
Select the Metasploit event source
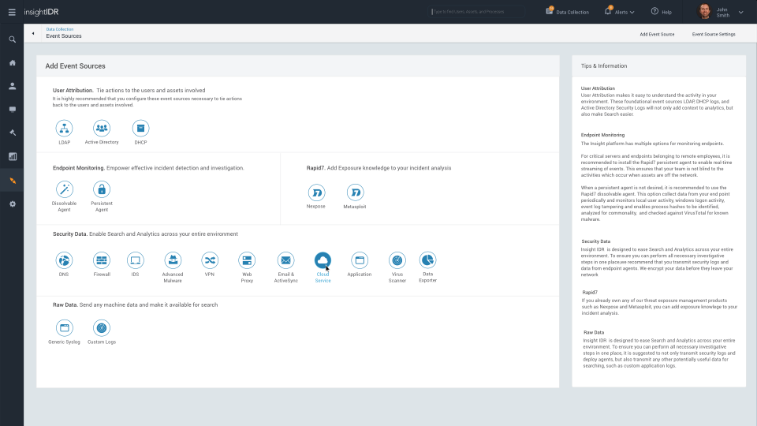coord(354,190)
